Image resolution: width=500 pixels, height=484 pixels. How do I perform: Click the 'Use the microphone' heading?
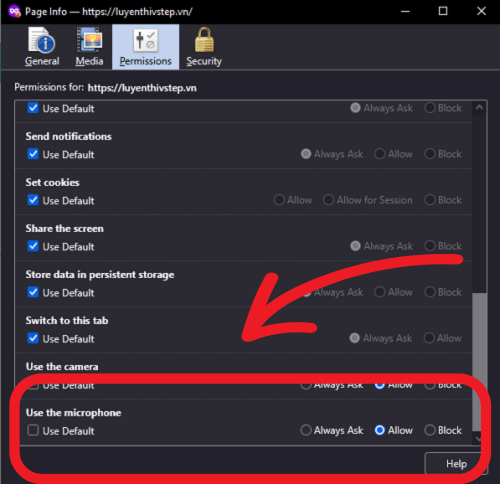[73, 413]
